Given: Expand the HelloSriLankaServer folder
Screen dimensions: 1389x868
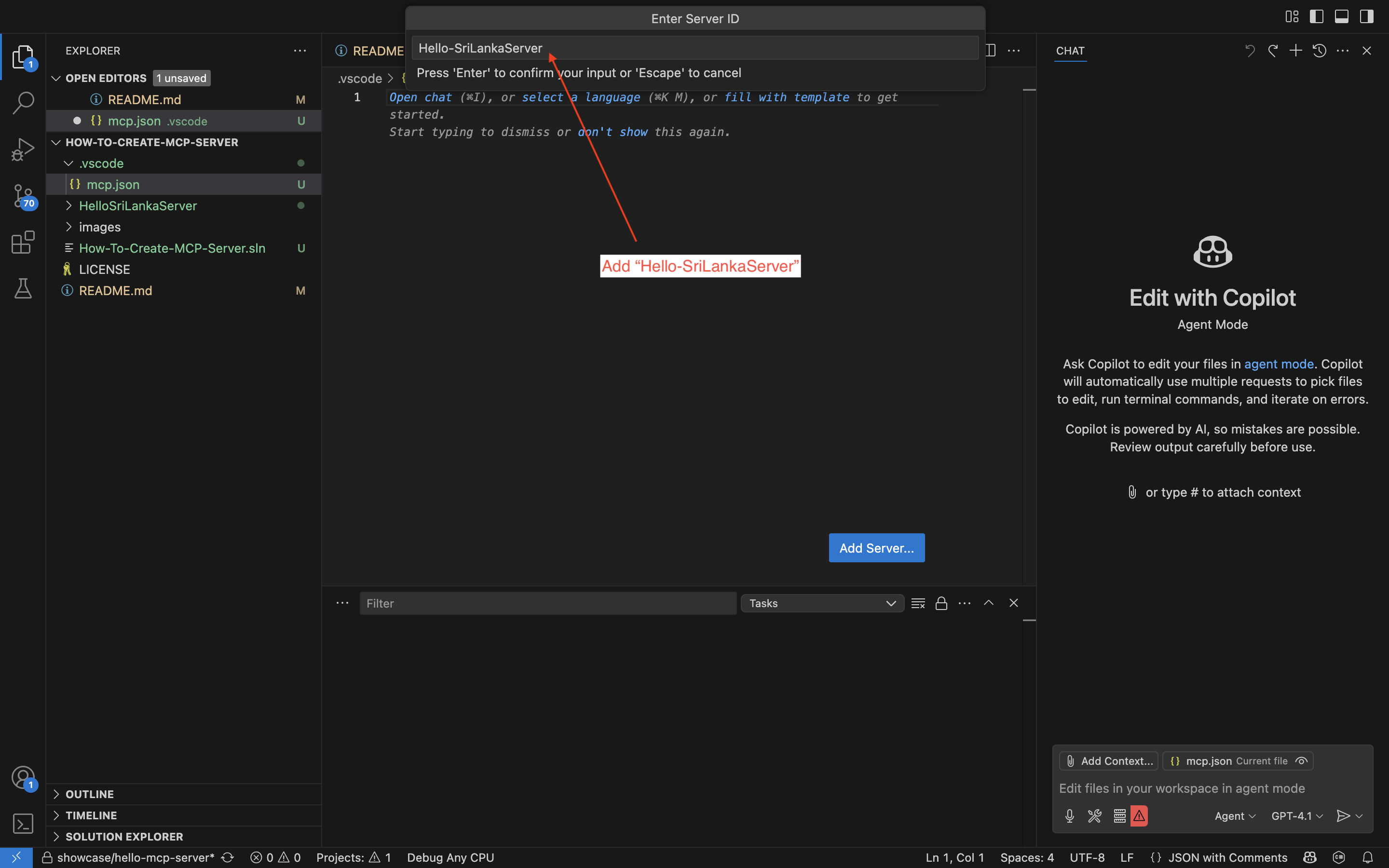Looking at the screenshot, I should [x=138, y=205].
